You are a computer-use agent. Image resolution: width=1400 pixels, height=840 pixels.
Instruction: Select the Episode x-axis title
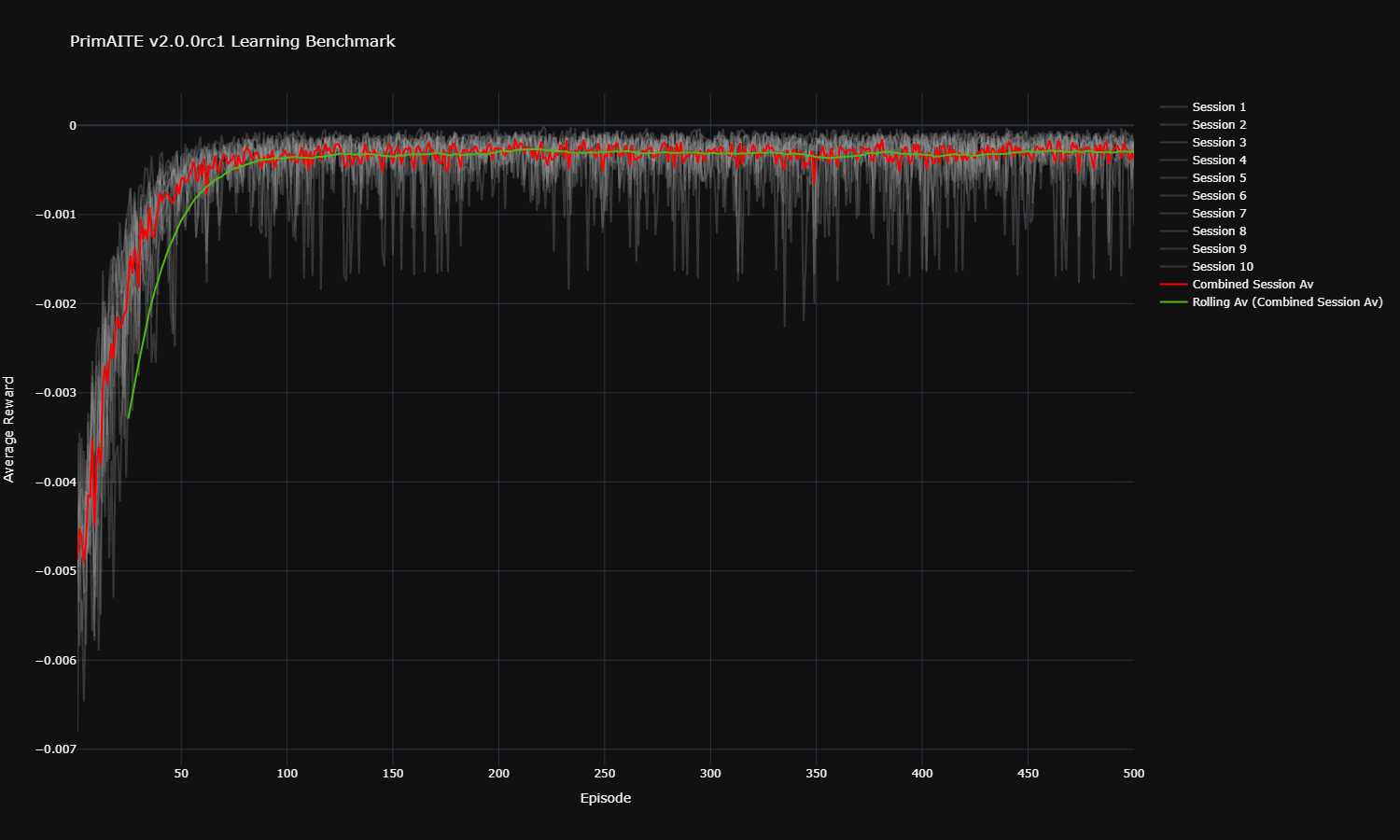point(605,798)
